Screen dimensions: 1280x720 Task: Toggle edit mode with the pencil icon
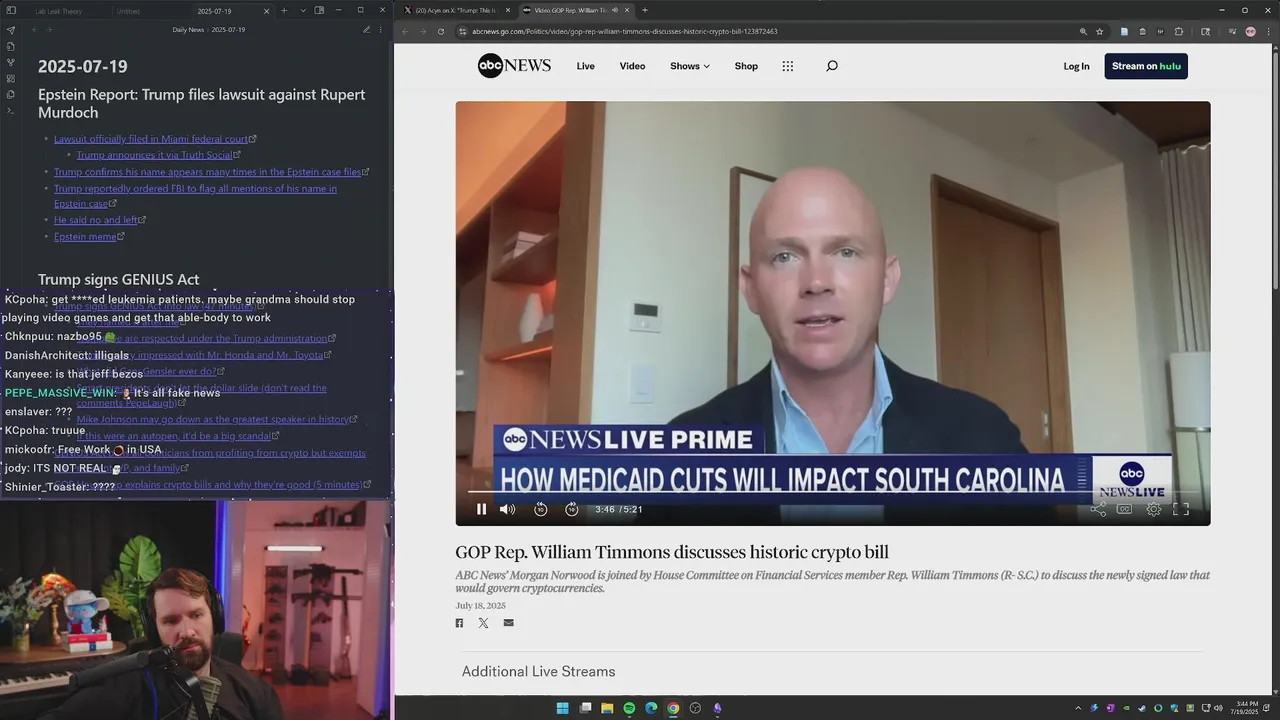367,30
